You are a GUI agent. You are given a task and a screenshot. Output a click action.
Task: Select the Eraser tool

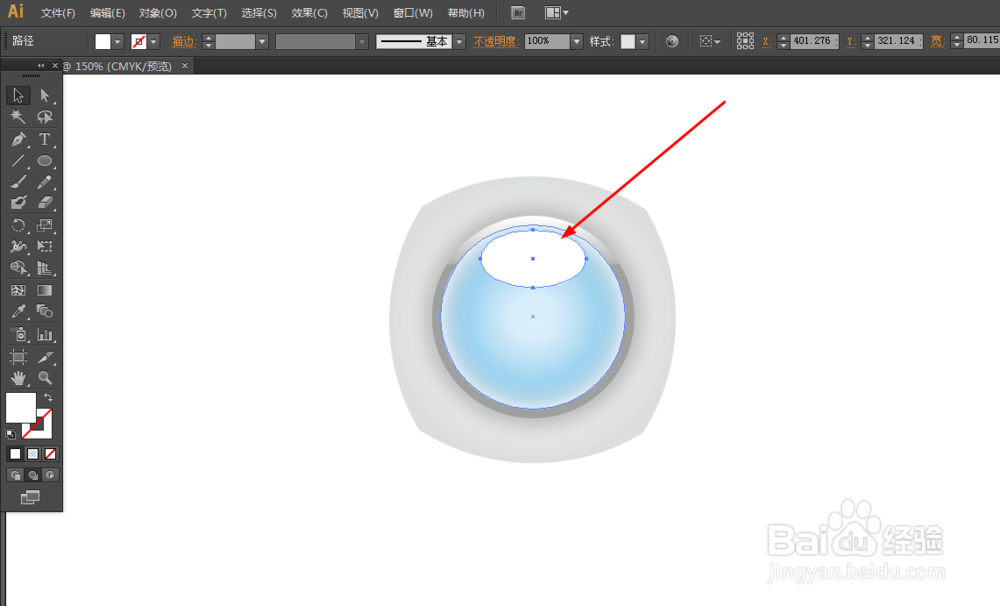click(44, 203)
